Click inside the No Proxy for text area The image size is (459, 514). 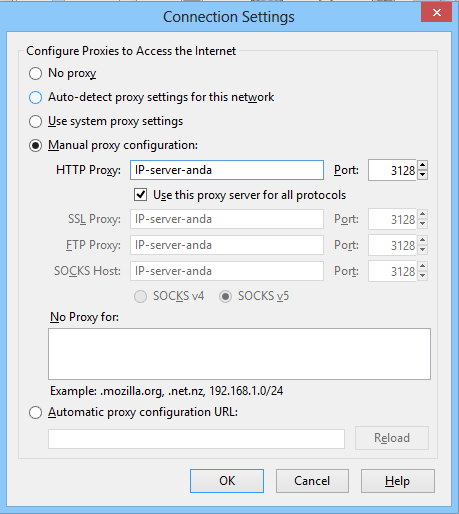point(239,354)
